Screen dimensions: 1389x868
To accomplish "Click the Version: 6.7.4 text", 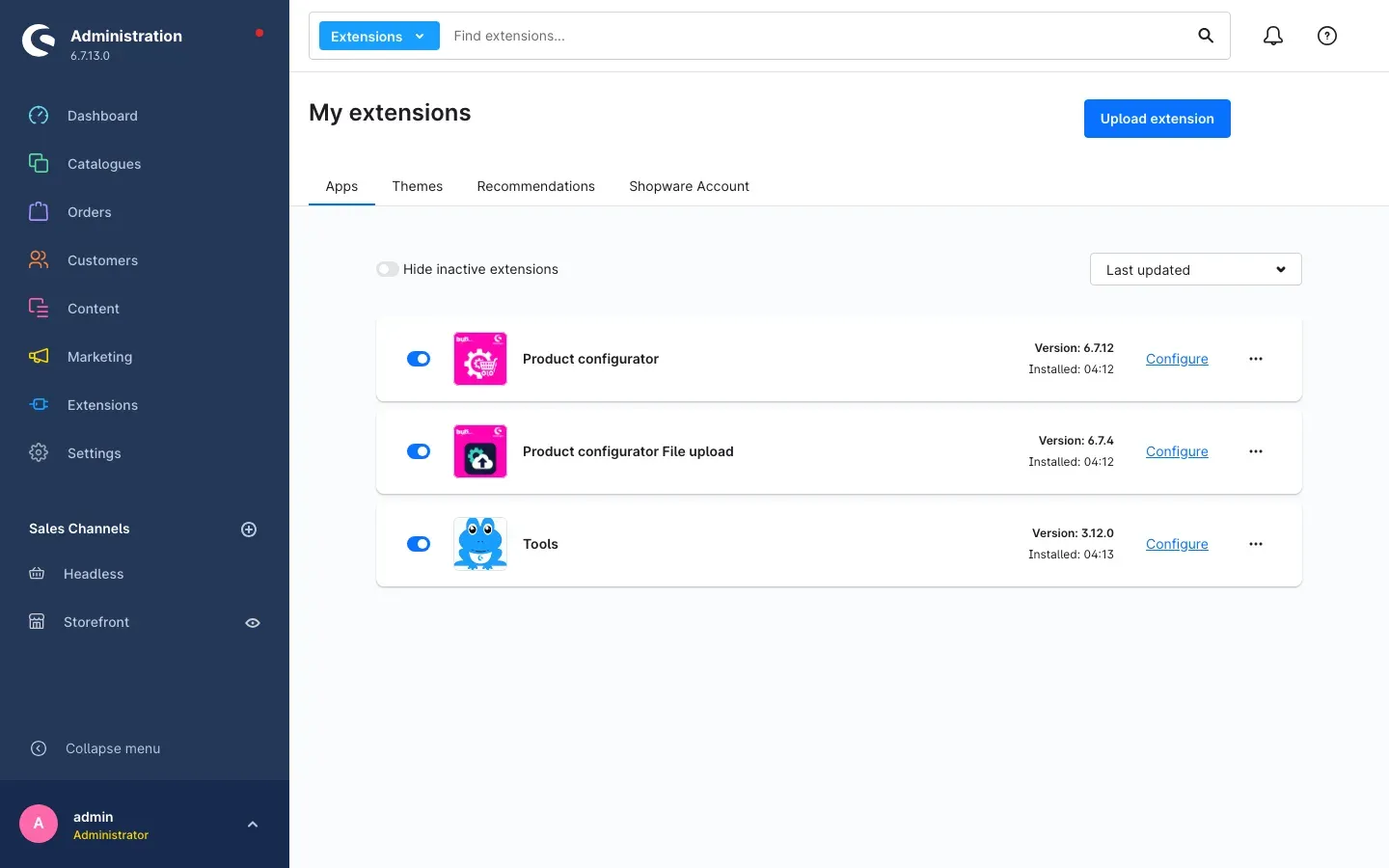I will (x=1076, y=441).
